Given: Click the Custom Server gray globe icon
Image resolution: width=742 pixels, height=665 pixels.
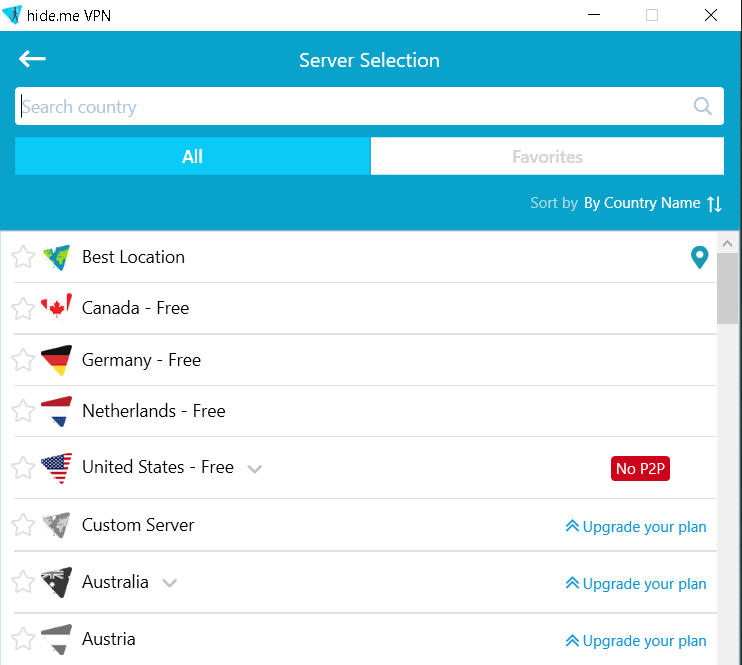Looking at the screenshot, I should click(x=57, y=525).
